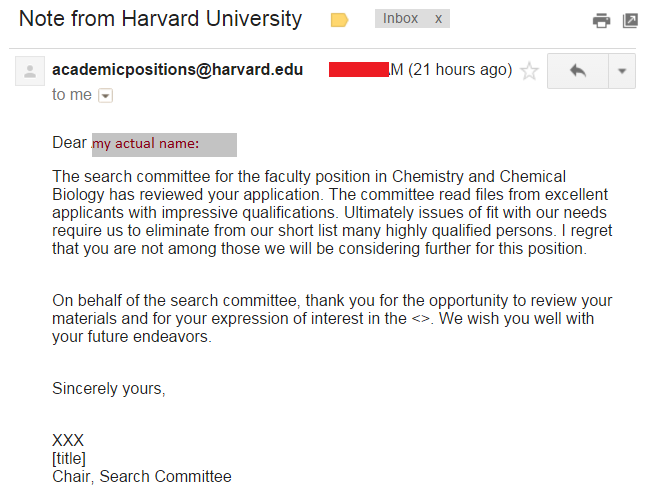Print this email using the printer icon
The height and width of the screenshot is (503, 652).
click(x=601, y=20)
